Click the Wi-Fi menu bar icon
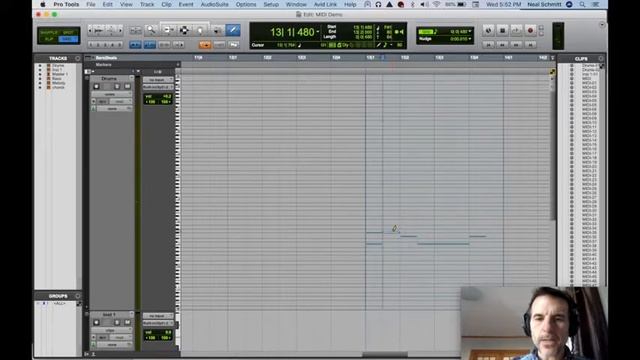 coord(436,4)
